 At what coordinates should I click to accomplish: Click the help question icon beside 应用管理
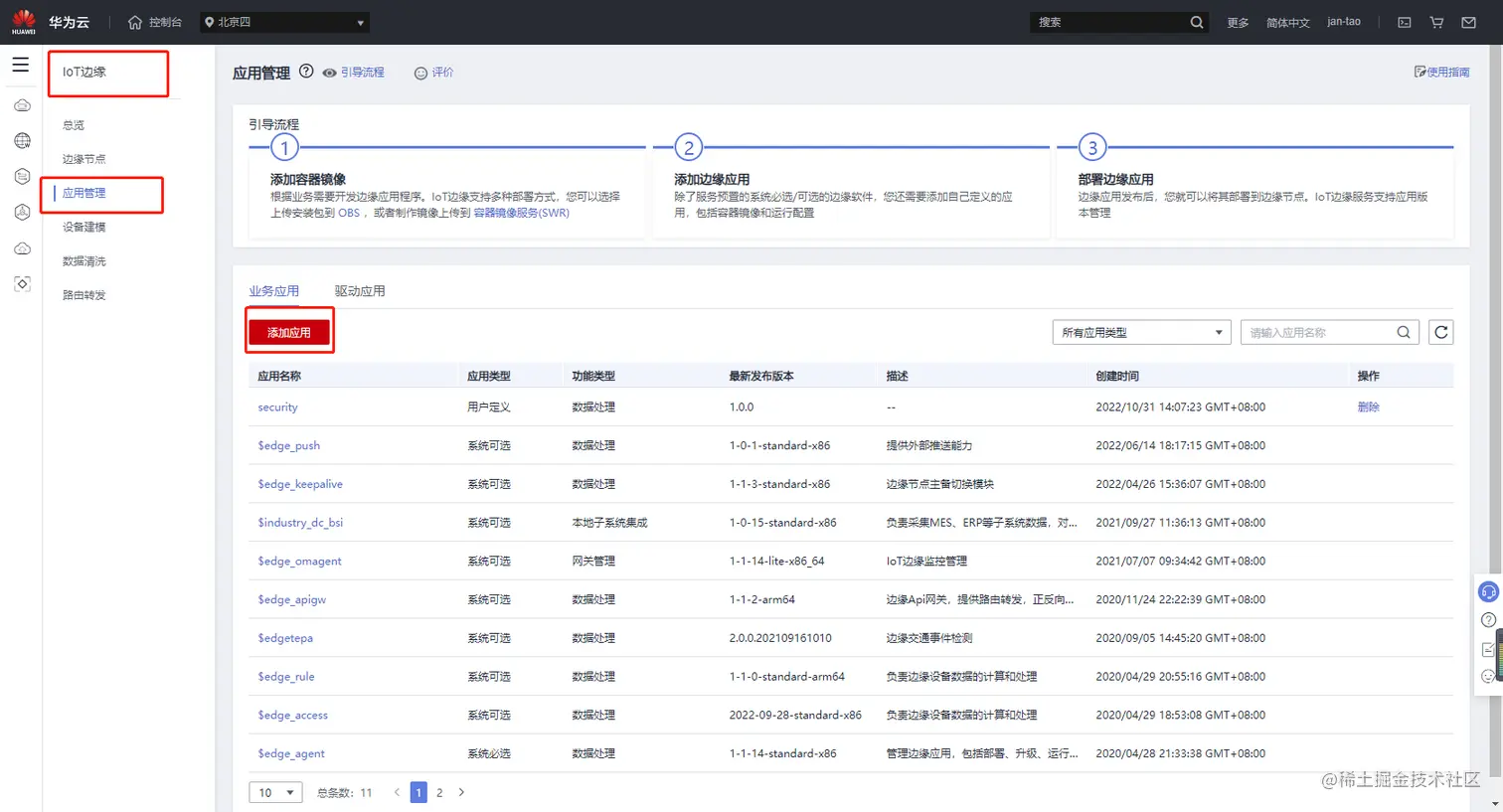pyautogui.click(x=306, y=72)
